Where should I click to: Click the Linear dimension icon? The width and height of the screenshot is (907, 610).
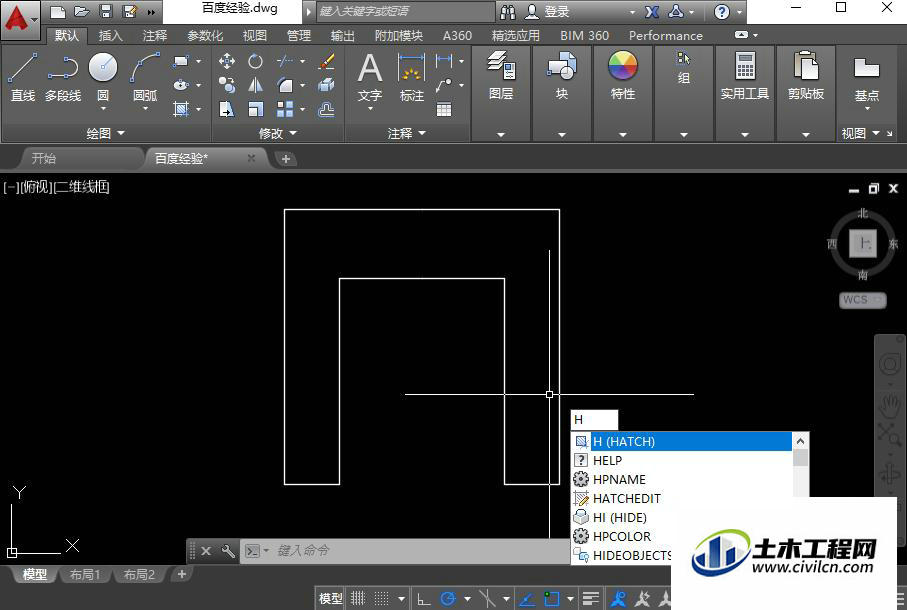tap(444, 60)
